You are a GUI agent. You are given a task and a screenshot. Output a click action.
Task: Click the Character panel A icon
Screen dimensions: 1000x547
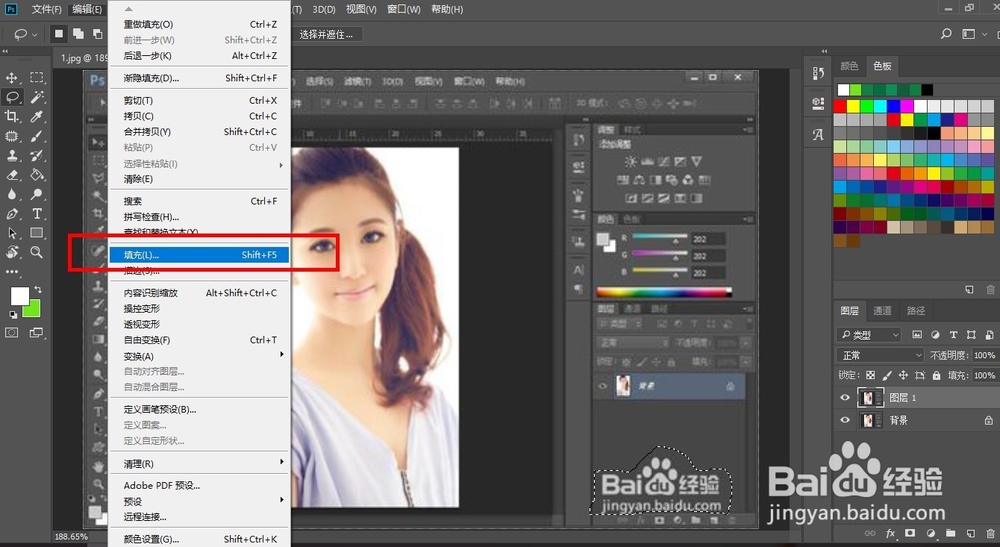click(x=818, y=135)
